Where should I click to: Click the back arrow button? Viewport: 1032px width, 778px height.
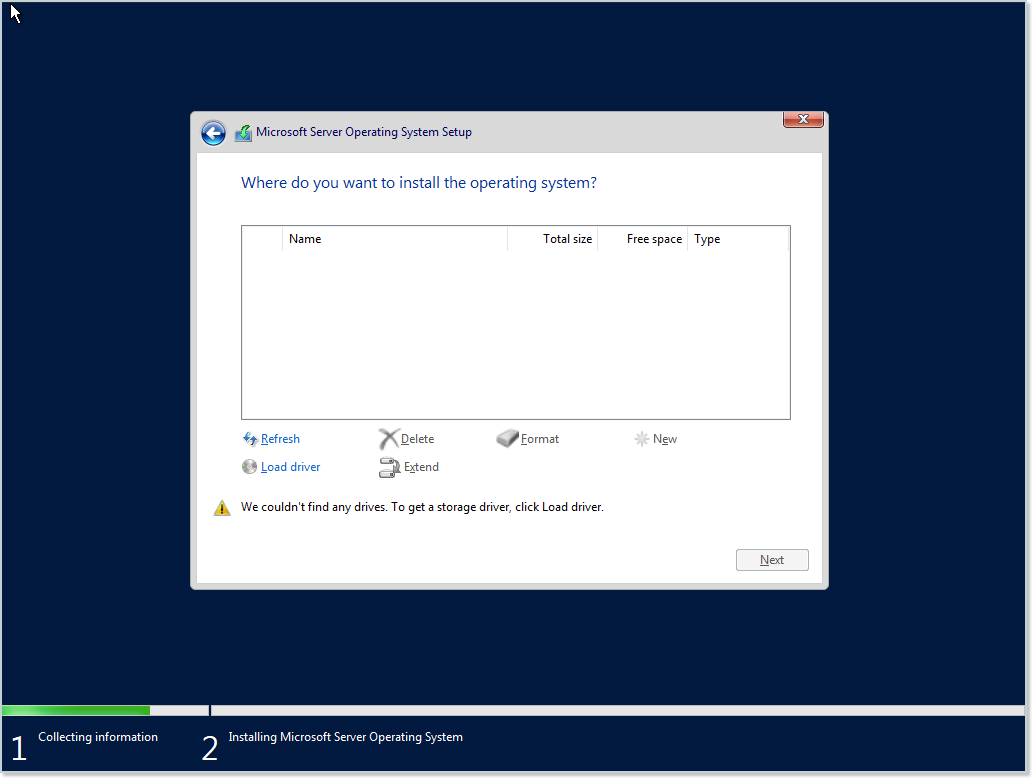213,132
